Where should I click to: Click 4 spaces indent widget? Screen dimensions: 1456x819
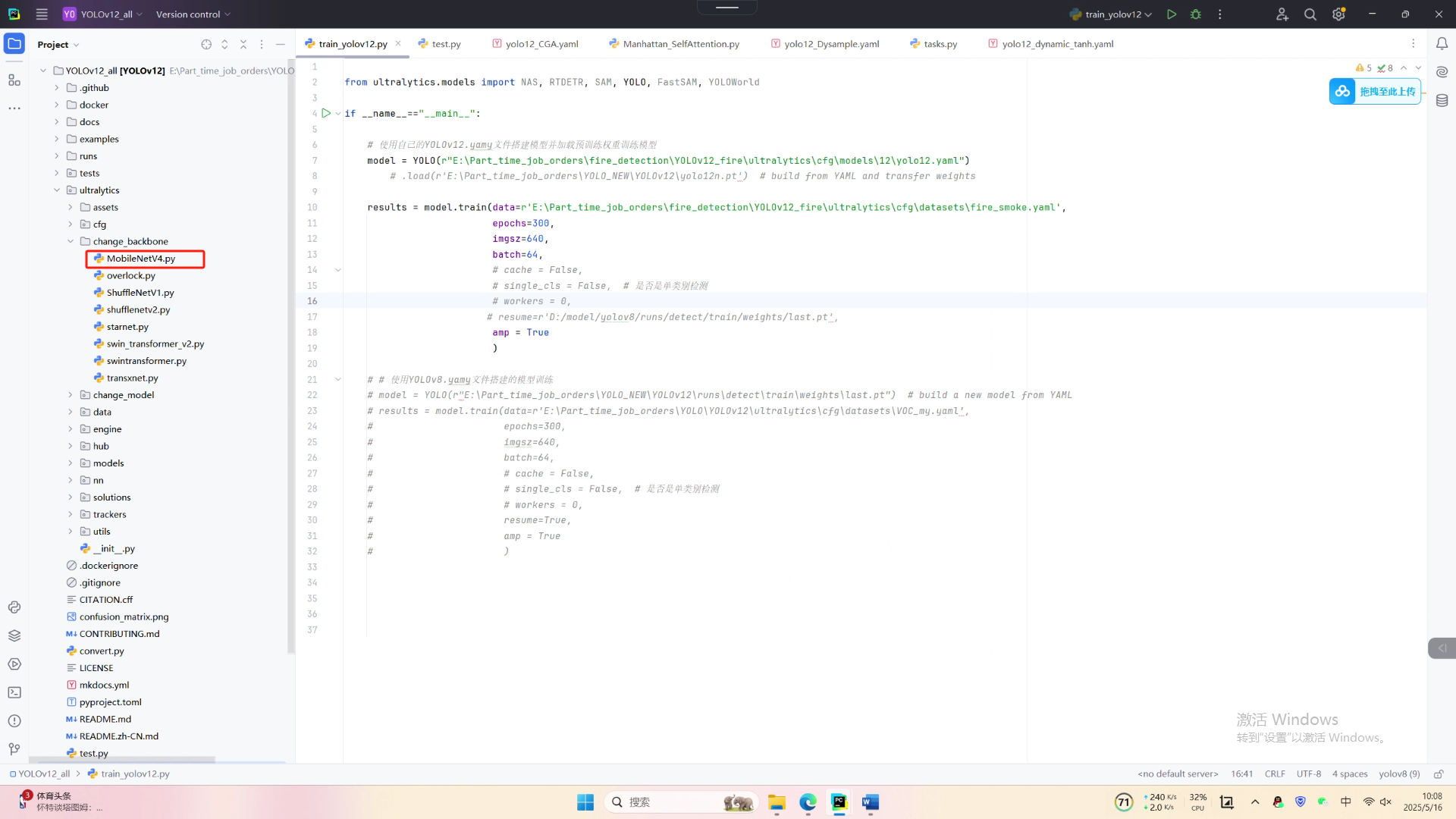pyautogui.click(x=1350, y=774)
